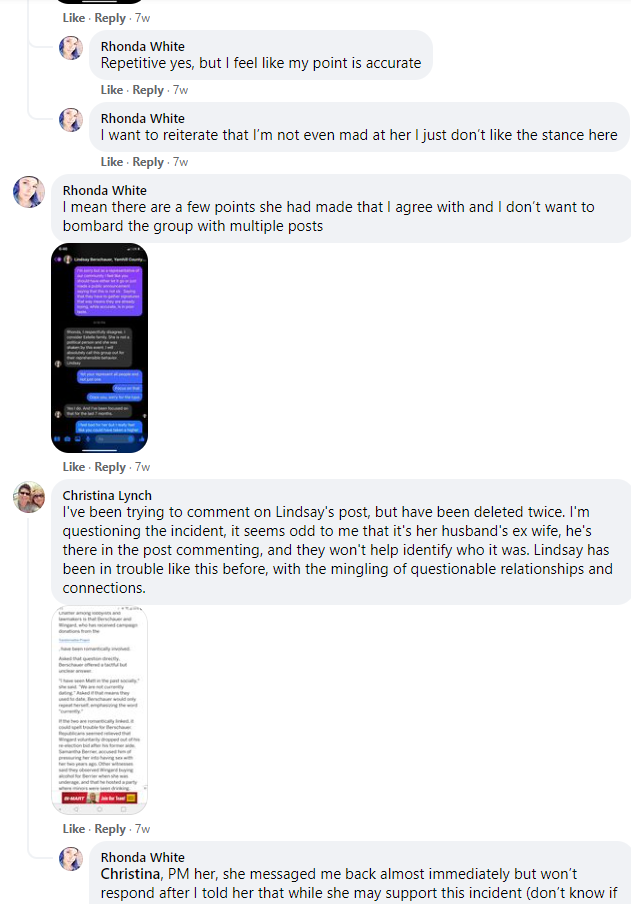The width and height of the screenshot is (631, 904).
Task: Like Christina Lynch's comment
Action: 73,829
